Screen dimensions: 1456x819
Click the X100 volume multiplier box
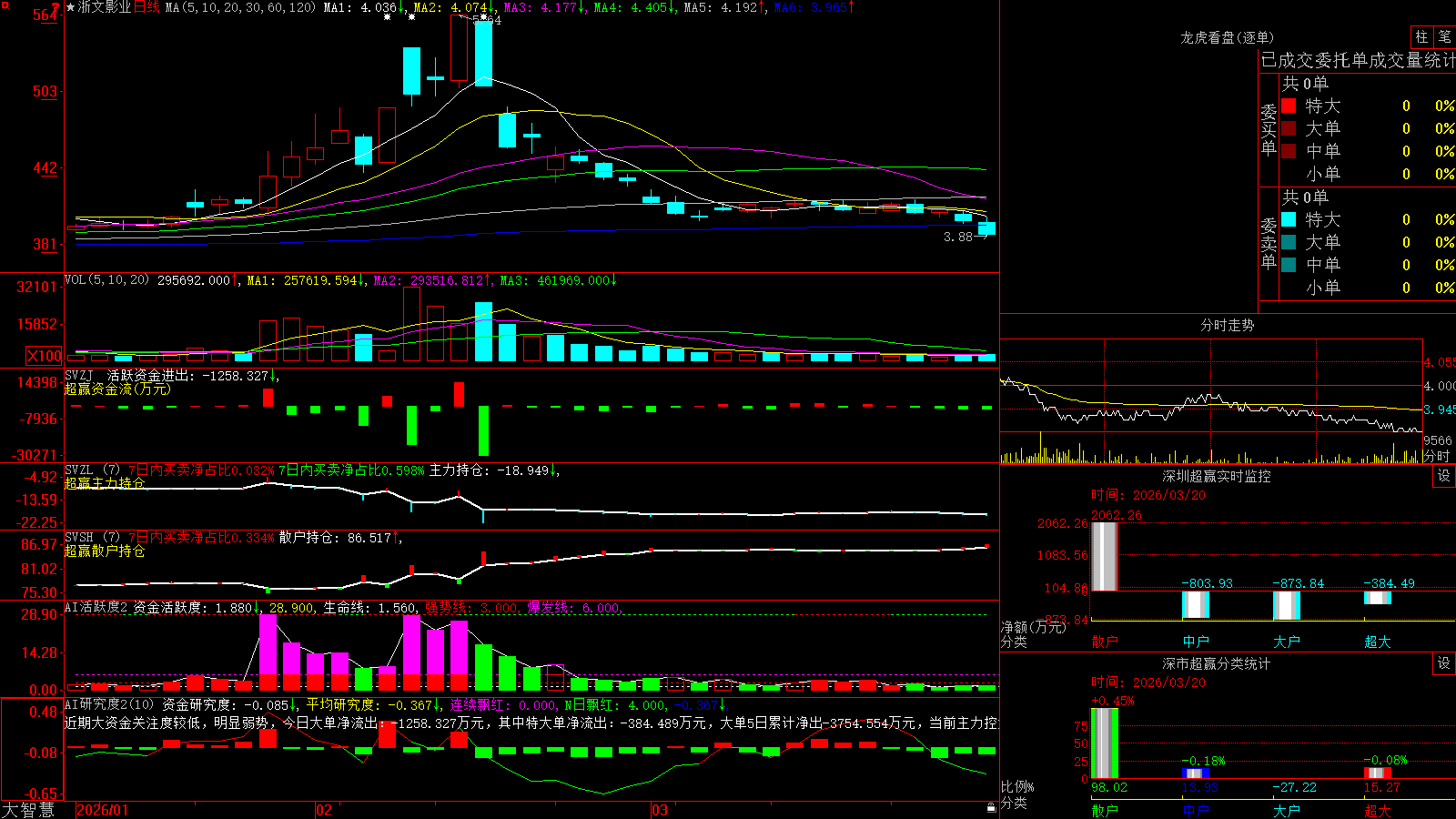click(x=45, y=356)
